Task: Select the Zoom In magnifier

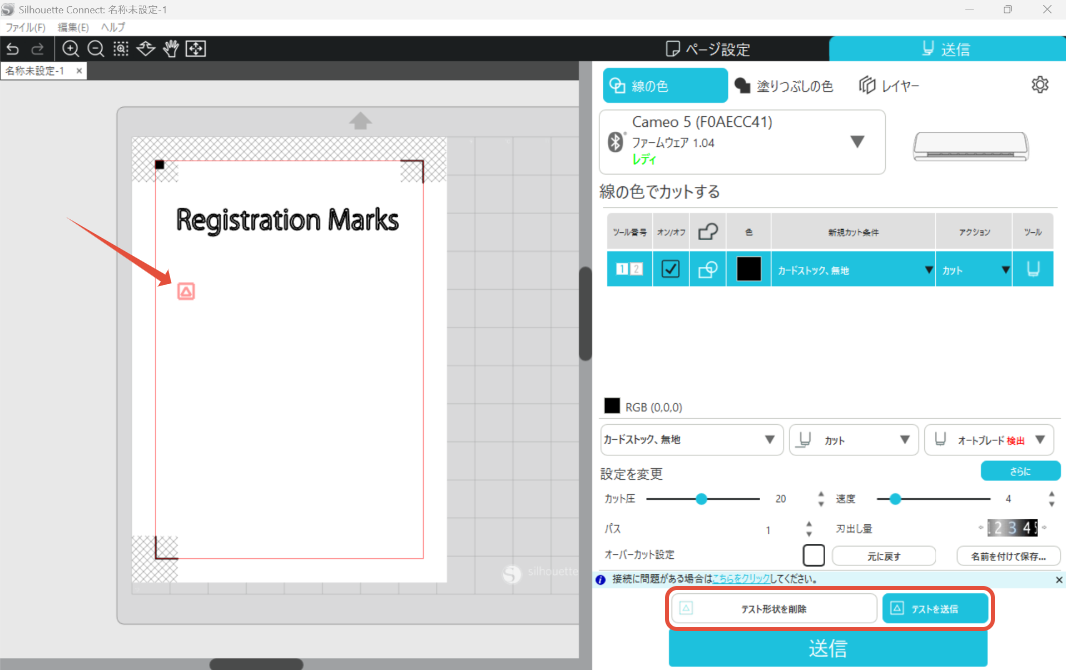Action: (71, 49)
